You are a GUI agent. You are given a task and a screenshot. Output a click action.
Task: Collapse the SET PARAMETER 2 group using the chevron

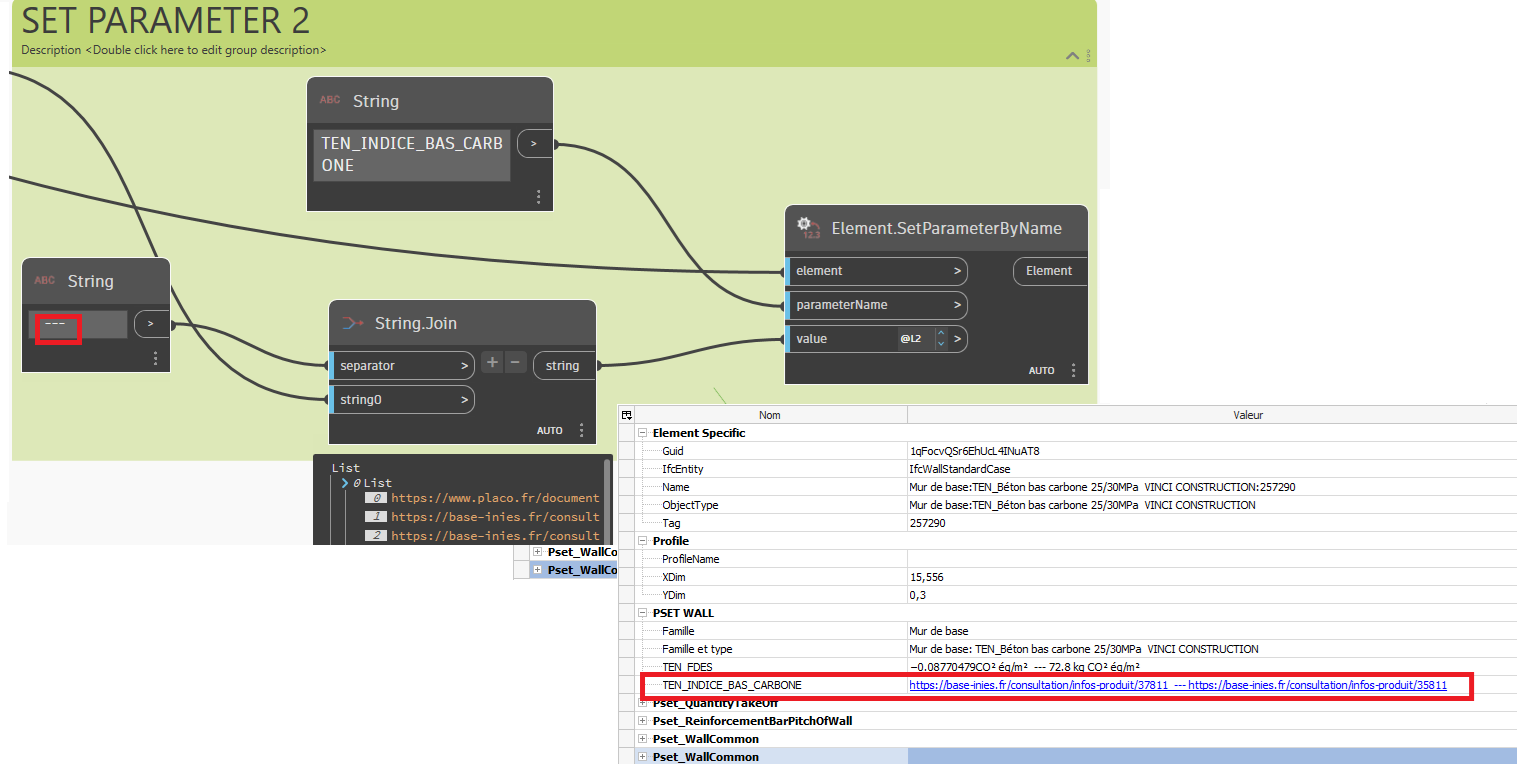coord(1071,55)
